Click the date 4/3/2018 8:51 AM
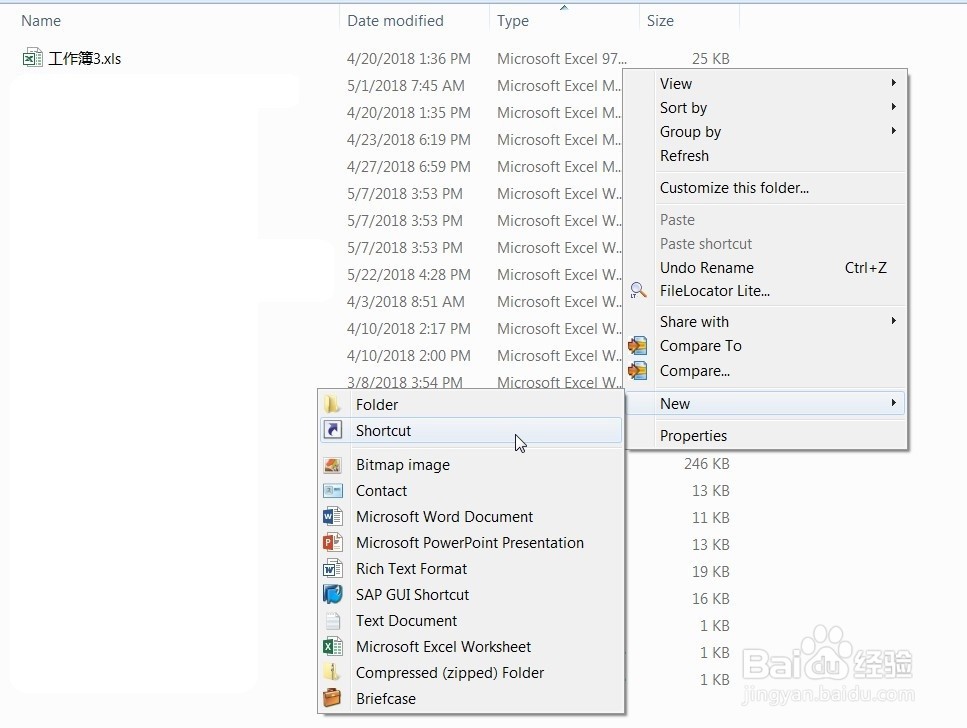Image resolution: width=967 pixels, height=728 pixels. click(x=405, y=302)
